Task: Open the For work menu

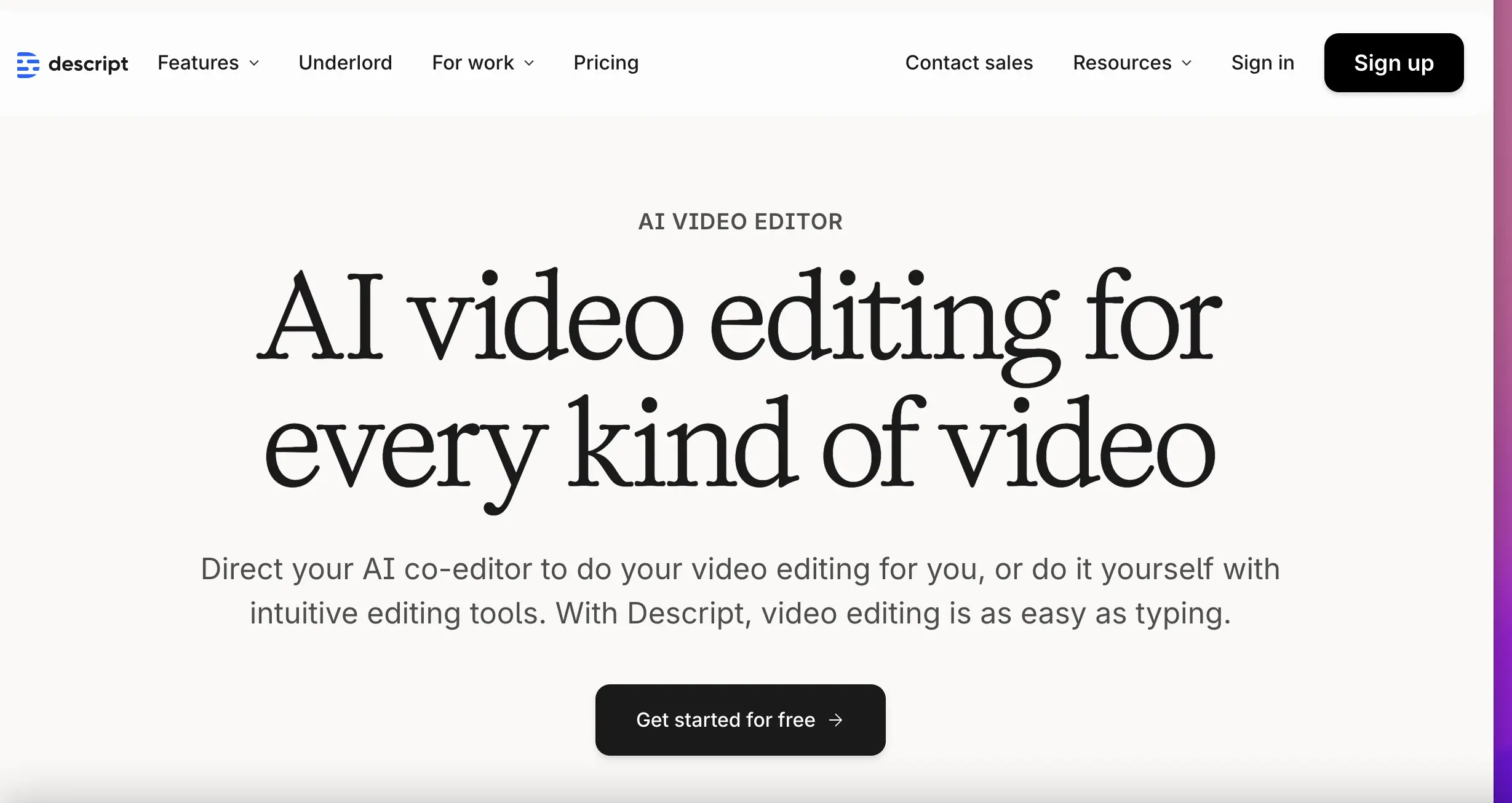Action: (x=472, y=63)
